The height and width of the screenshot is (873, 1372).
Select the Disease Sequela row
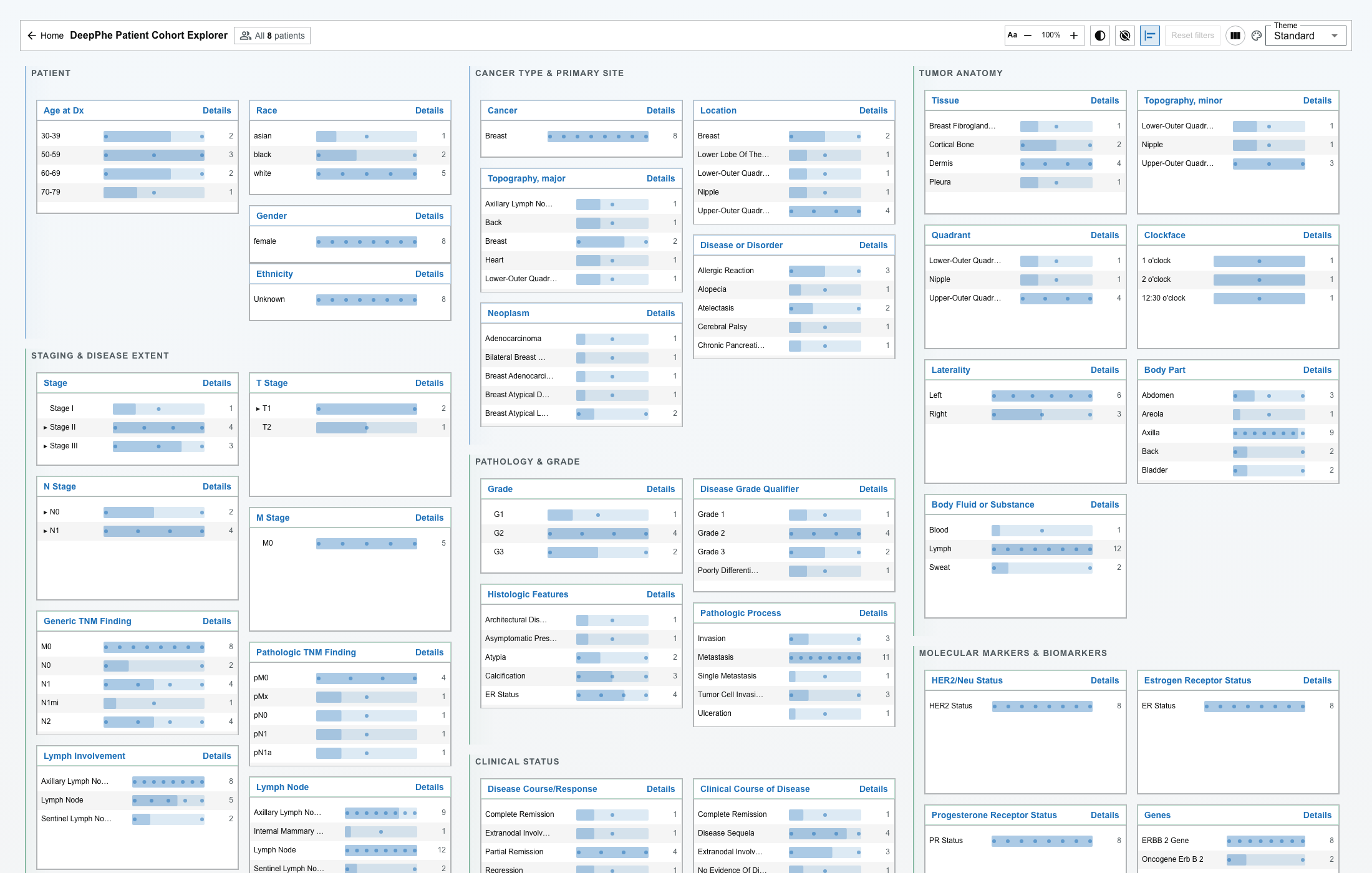(x=794, y=833)
